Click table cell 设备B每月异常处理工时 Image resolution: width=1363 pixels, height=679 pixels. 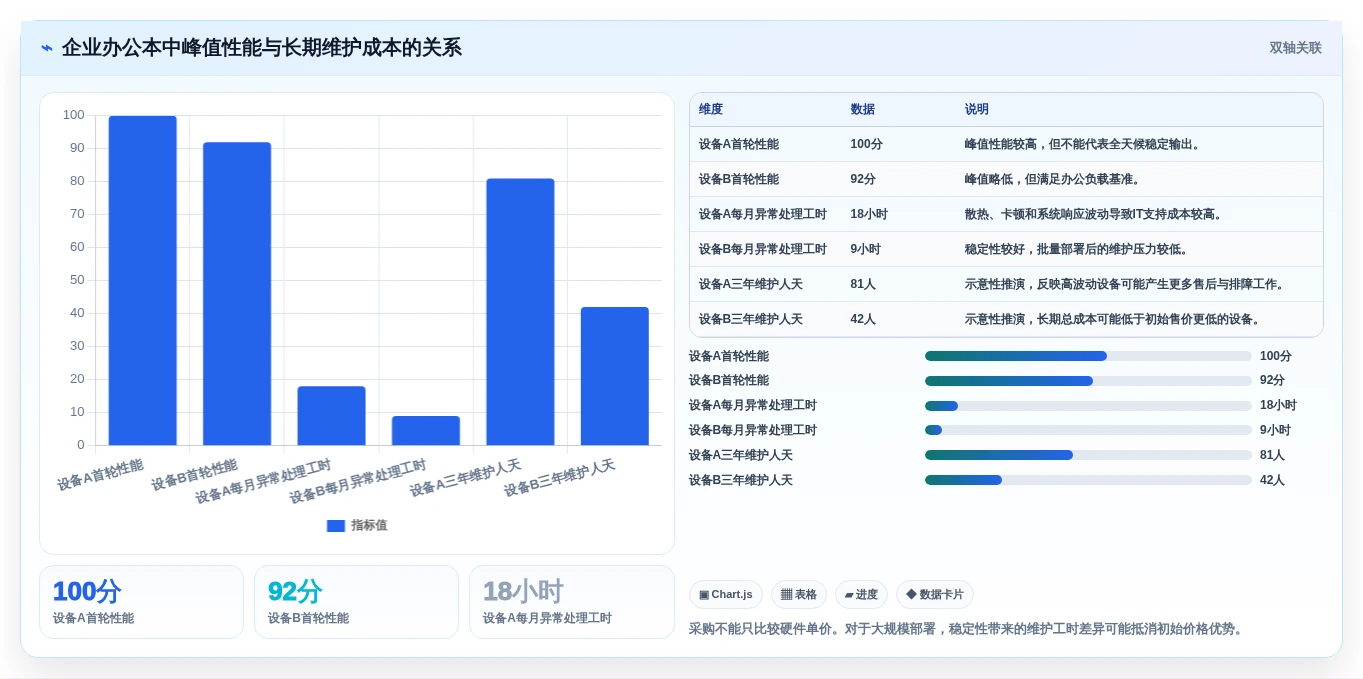click(763, 249)
